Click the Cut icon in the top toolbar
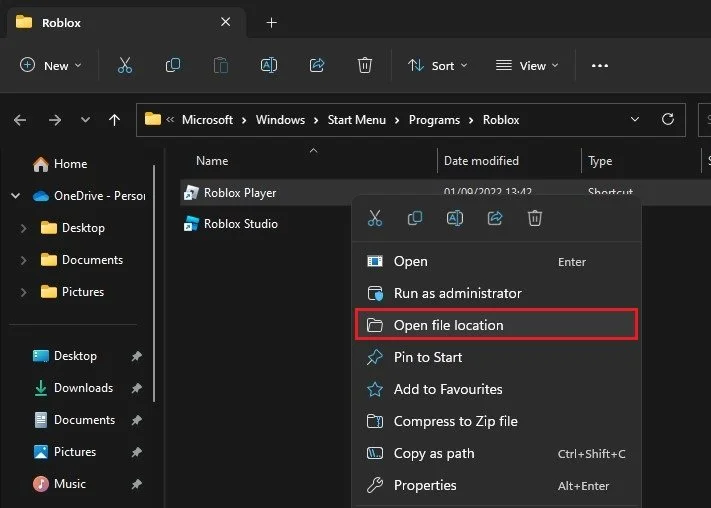This screenshot has height=508, width=711. pos(125,65)
